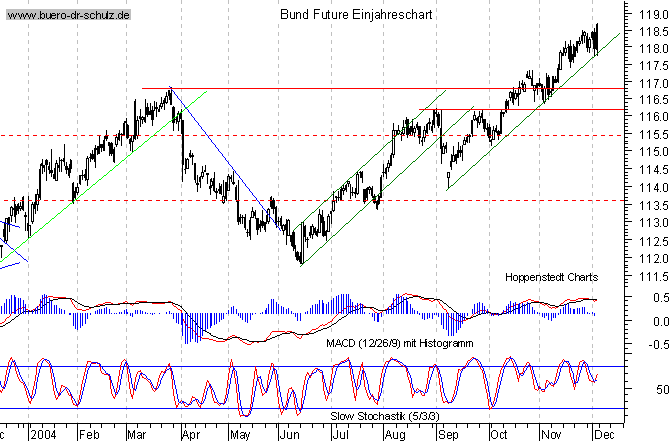
Task: Select the Aug month marker
Action: coord(393,435)
